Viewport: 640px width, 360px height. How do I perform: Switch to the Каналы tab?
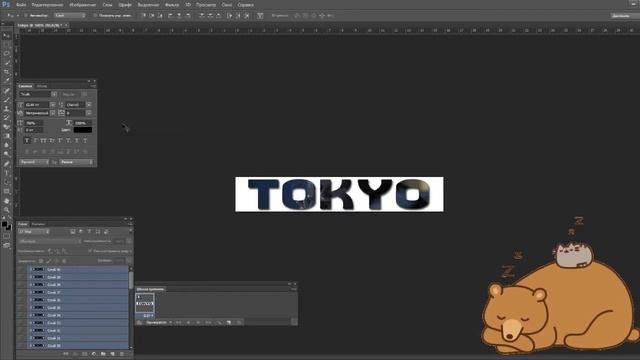[x=38, y=224]
